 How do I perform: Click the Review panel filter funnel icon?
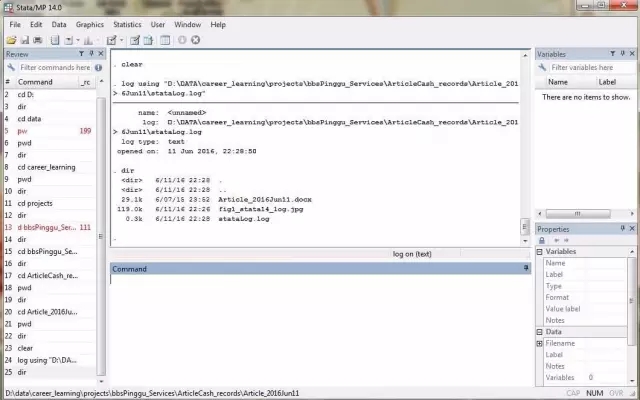coord(81,54)
